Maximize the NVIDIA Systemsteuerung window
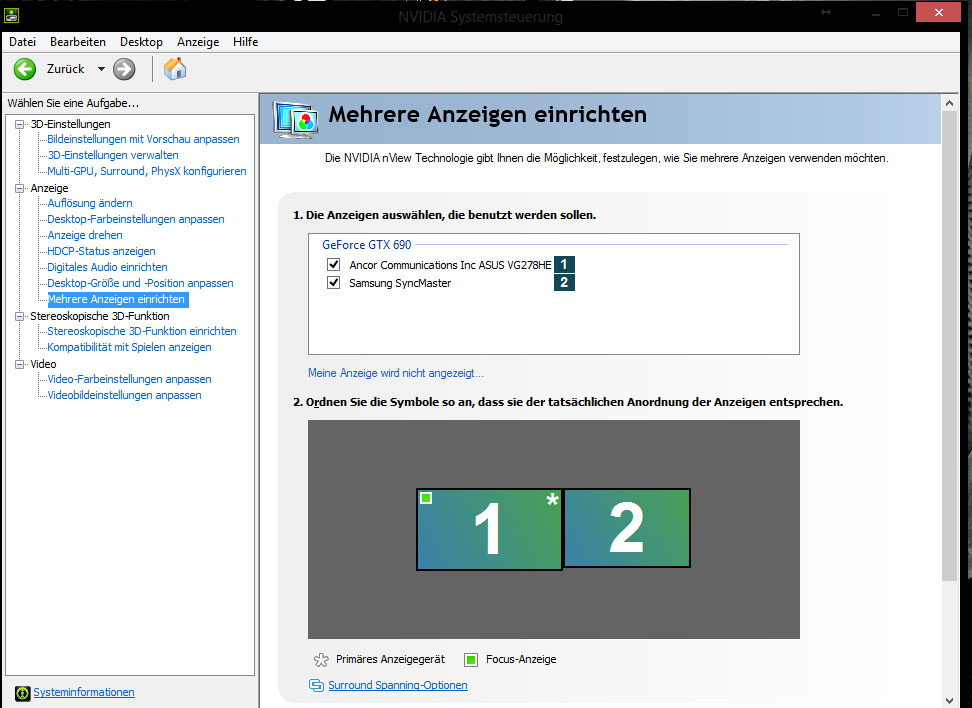The height and width of the screenshot is (708, 972). pos(903,12)
